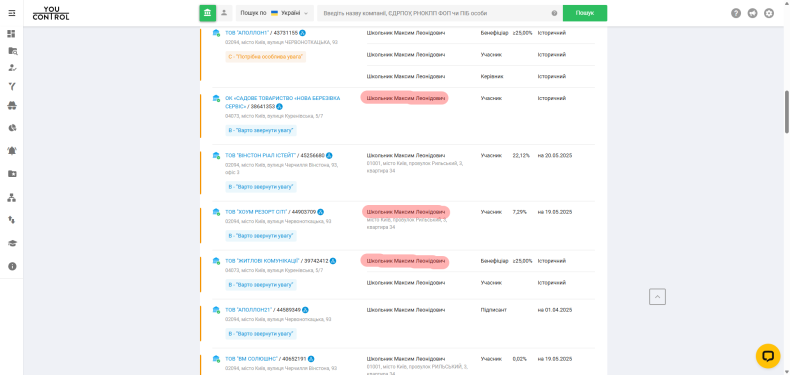Open ТОВ "ХОУМ РЕЗОРТ СІТІ" company link

coord(256,212)
